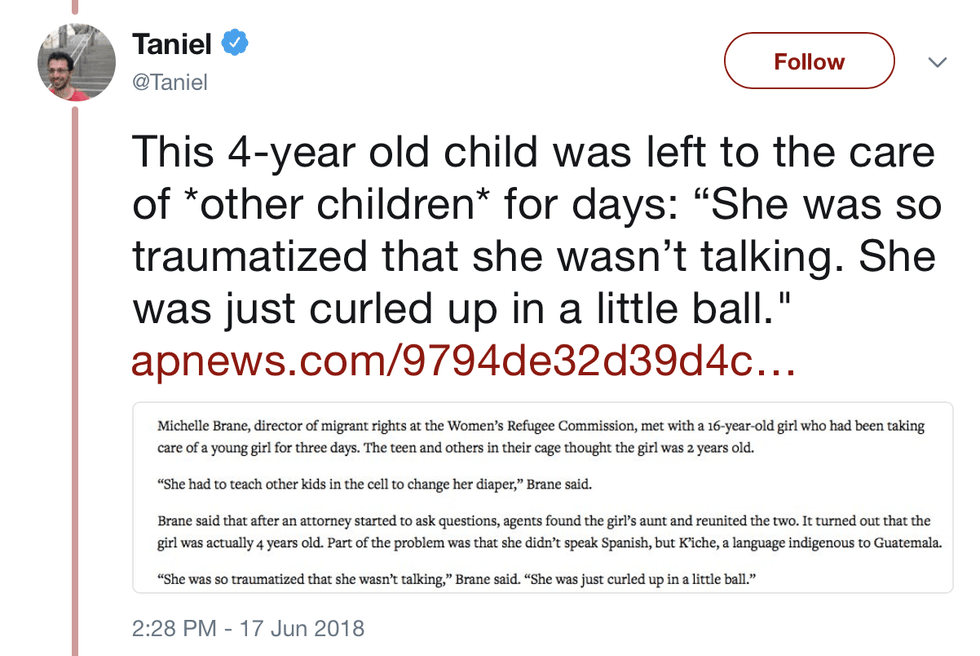Open the Taniel display name link
980x656 pixels.
click(x=173, y=44)
